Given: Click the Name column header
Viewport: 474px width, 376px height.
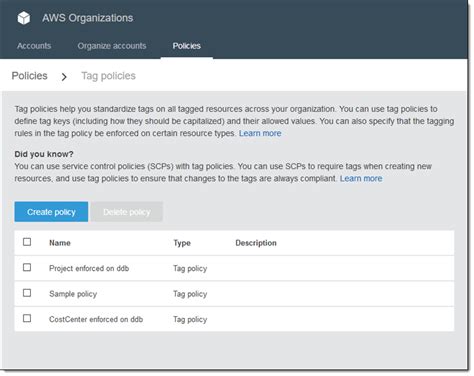Looking at the screenshot, I should (60, 243).
